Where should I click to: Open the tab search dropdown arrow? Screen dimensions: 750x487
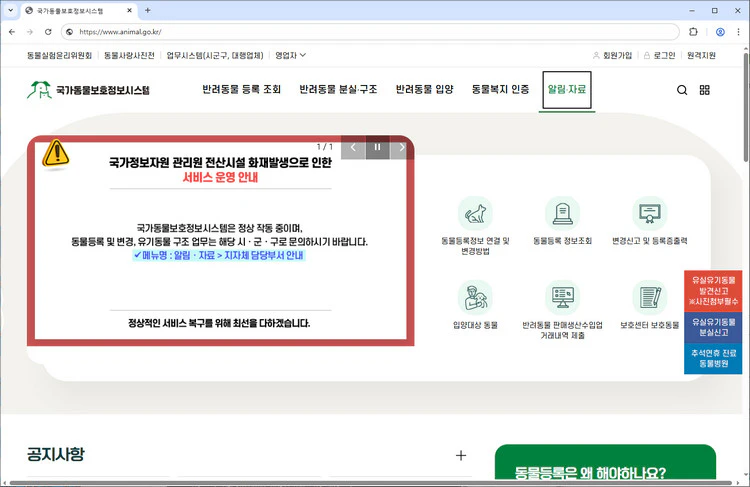click(x=10, y=10)
